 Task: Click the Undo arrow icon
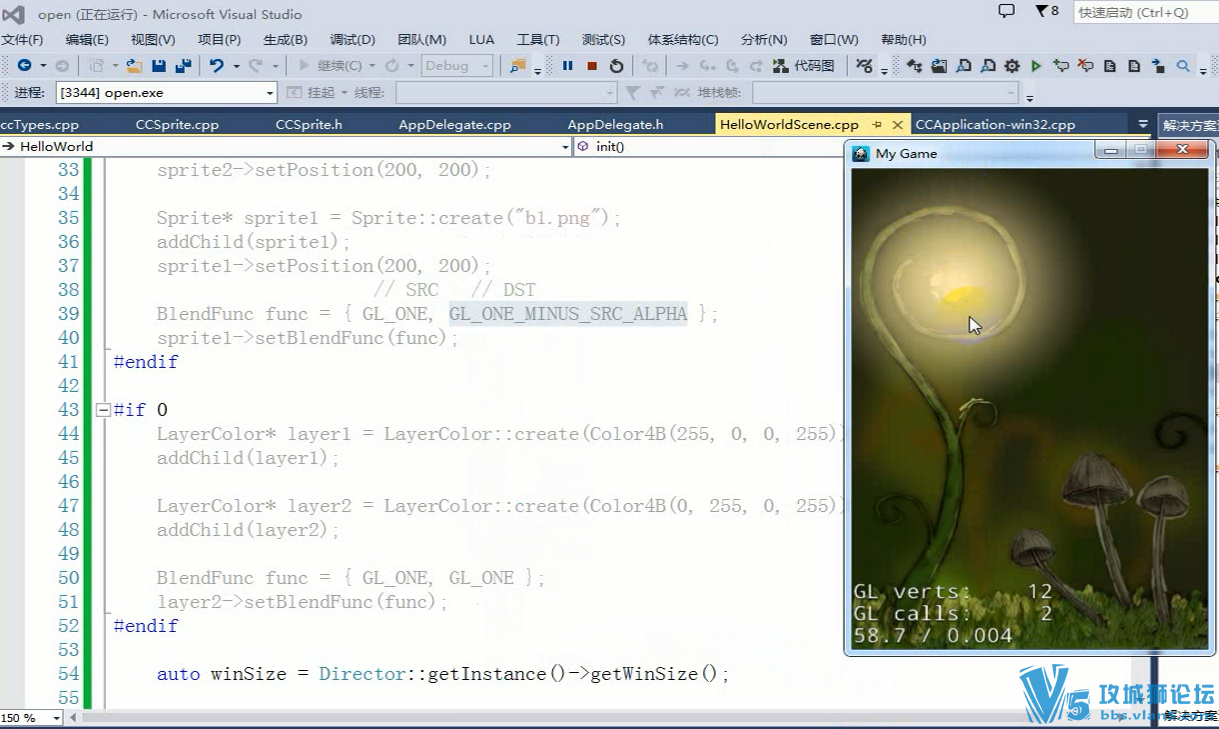[216, 66]
